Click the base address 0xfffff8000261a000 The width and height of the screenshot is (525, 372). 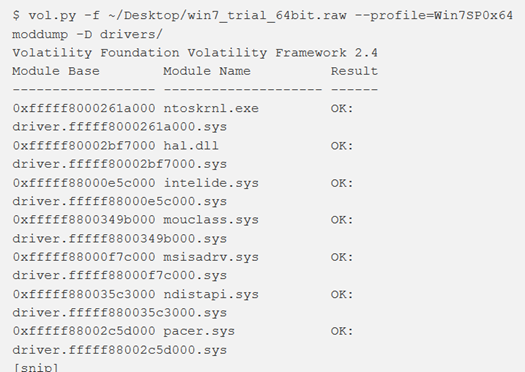[84, 108]
